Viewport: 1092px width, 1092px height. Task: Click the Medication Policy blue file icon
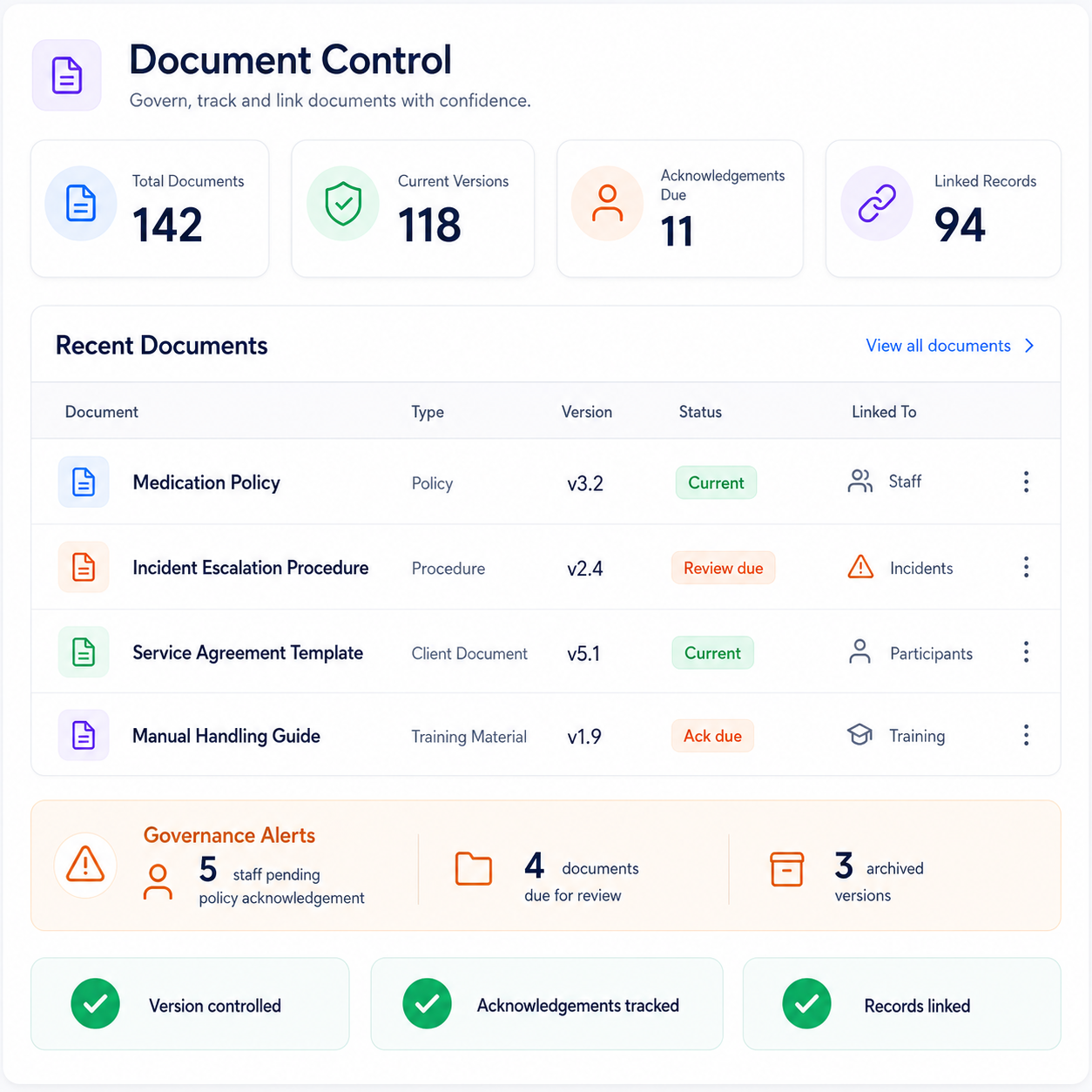[x=84, y=482]
